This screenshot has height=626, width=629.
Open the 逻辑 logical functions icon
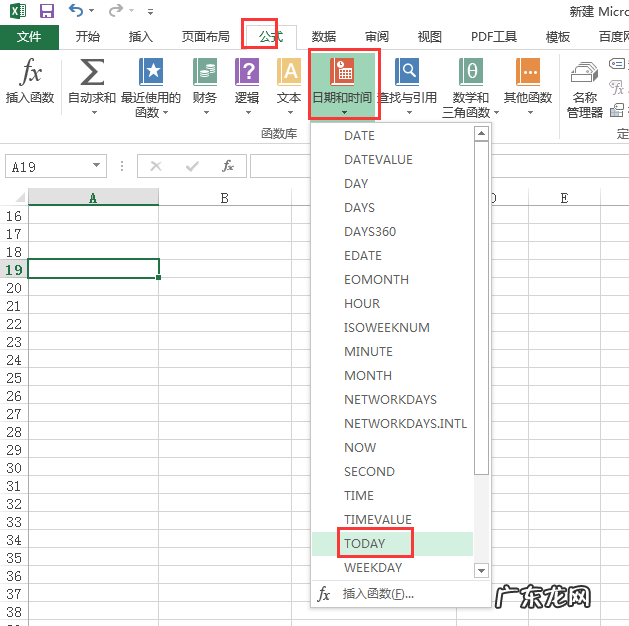(247, 72)
